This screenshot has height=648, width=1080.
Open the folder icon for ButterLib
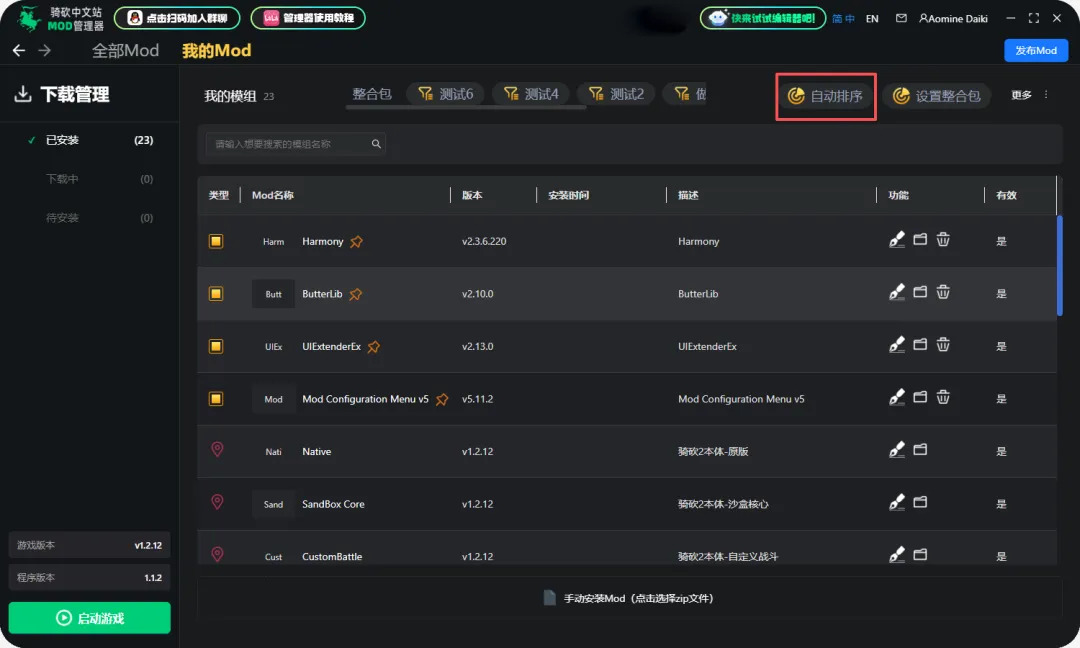pyautogui.click(x=920, y=293)
